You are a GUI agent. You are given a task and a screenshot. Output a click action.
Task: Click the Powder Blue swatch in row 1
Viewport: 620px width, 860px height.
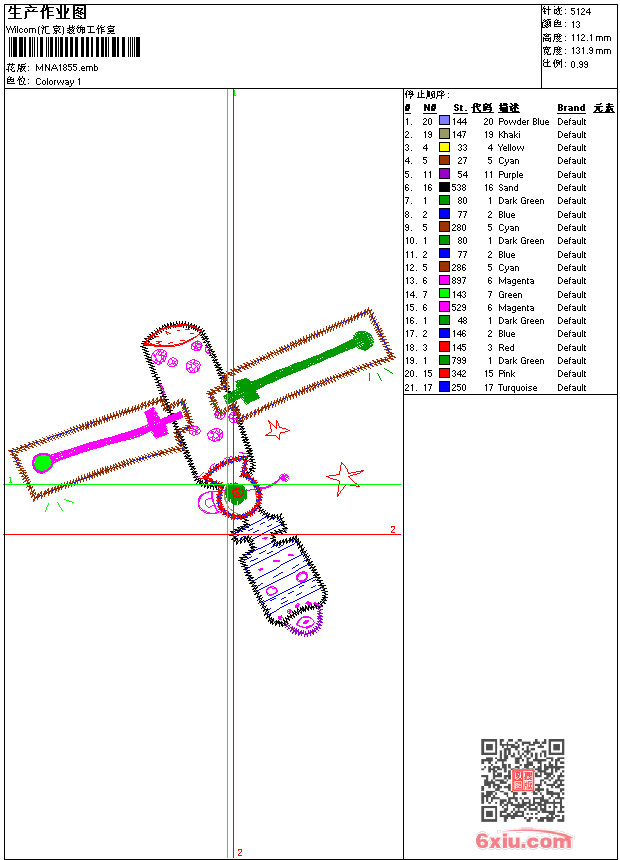click(444, 121)
